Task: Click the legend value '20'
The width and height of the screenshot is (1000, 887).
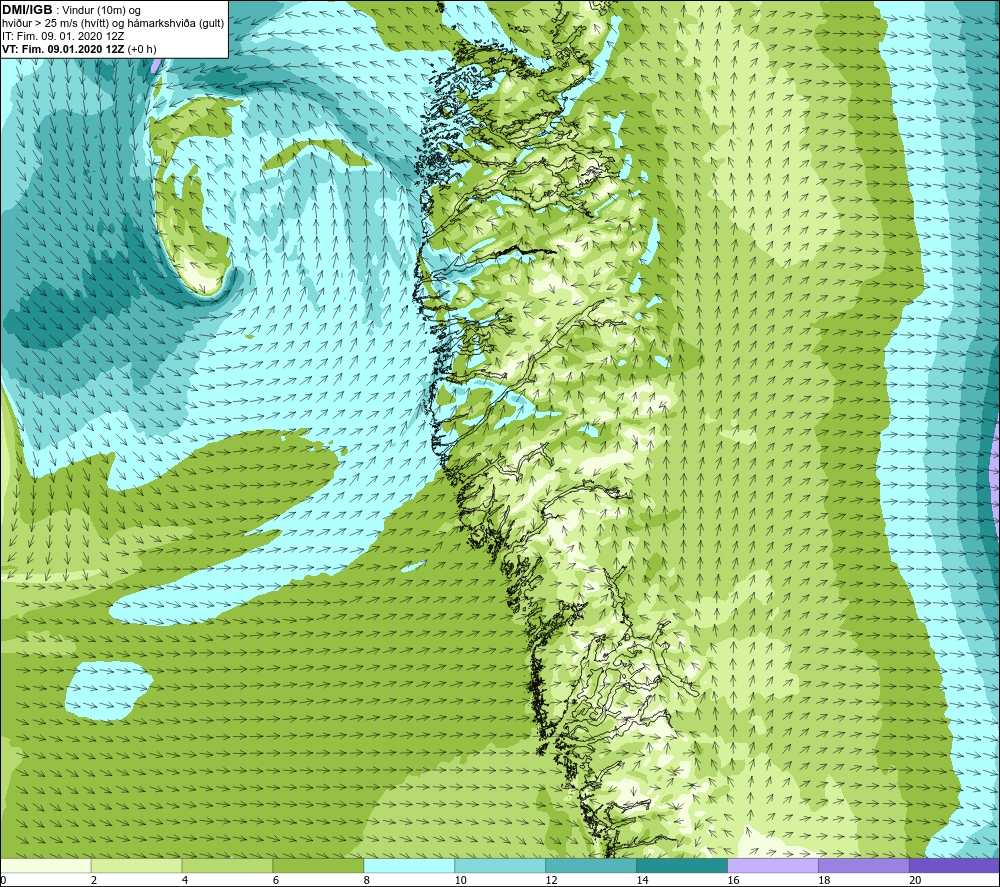Action: tap(915, 880)
